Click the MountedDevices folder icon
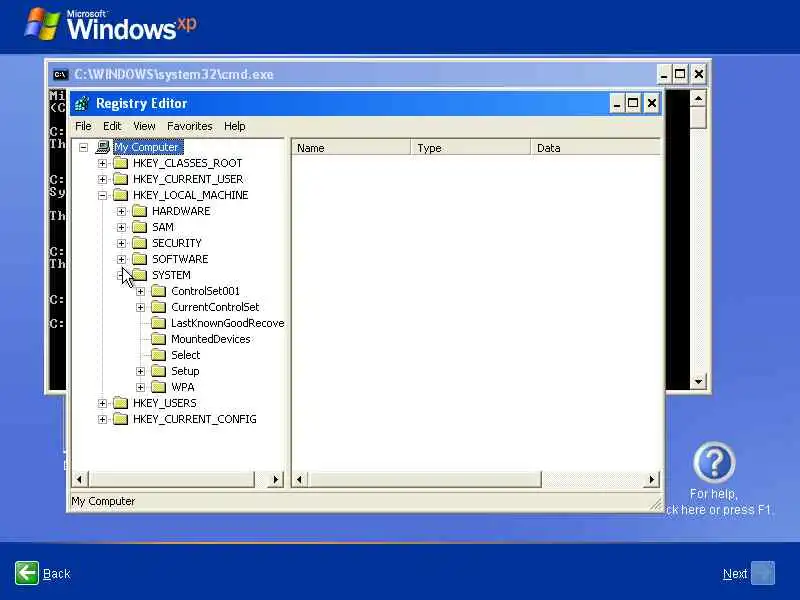 point(159,339)
